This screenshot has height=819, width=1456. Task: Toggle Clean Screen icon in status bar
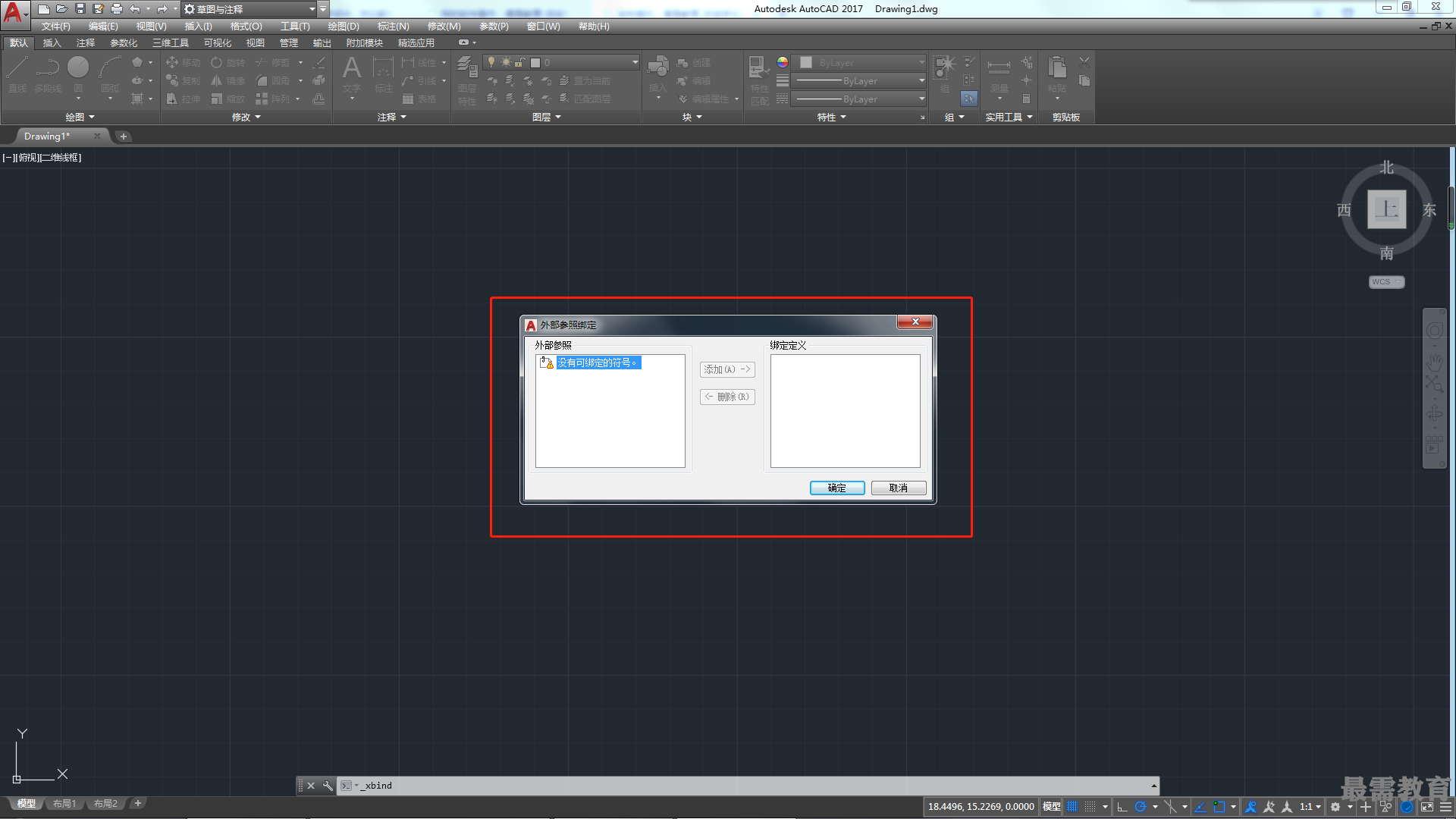[x=1427, y=807]
